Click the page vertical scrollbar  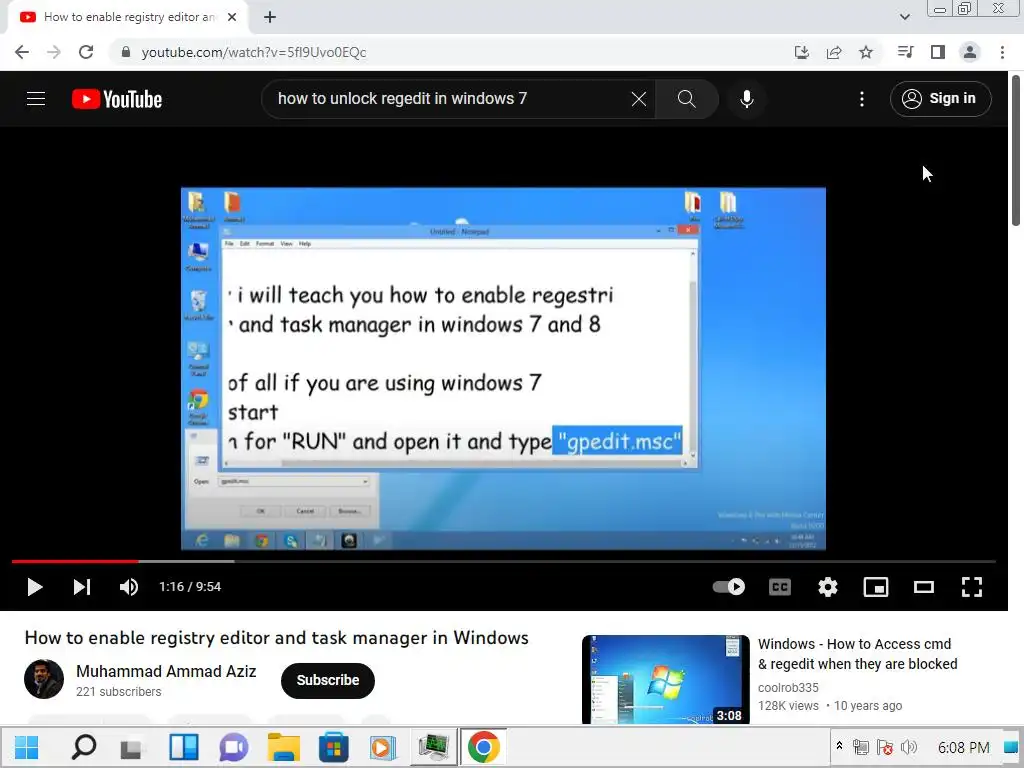coord(1016,150)
